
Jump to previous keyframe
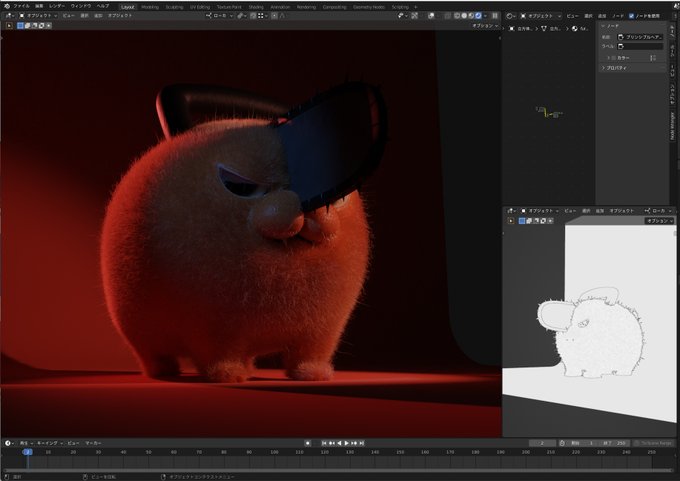[x=332, y=443]
